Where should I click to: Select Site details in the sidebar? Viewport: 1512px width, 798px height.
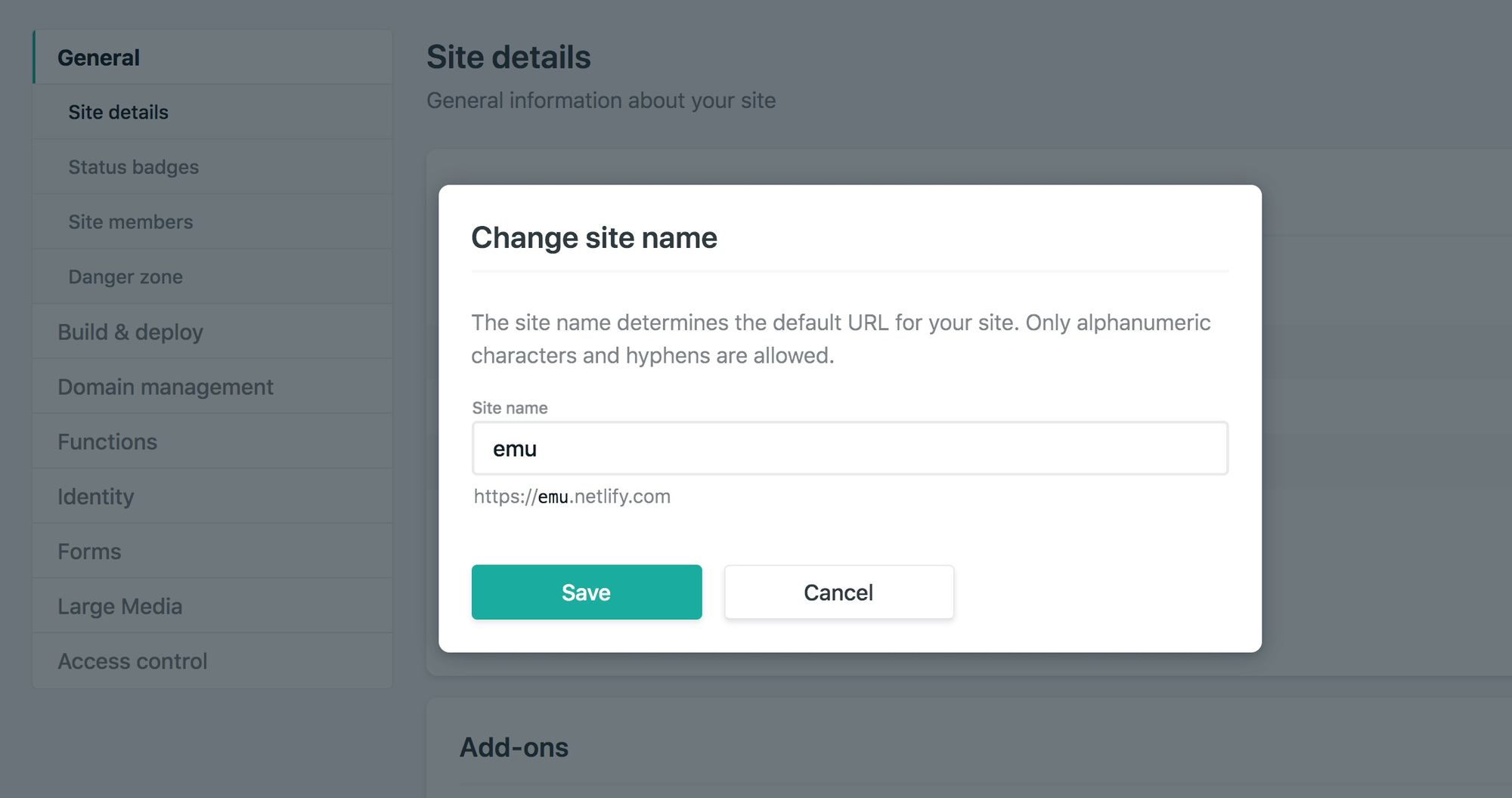(212, 112)
